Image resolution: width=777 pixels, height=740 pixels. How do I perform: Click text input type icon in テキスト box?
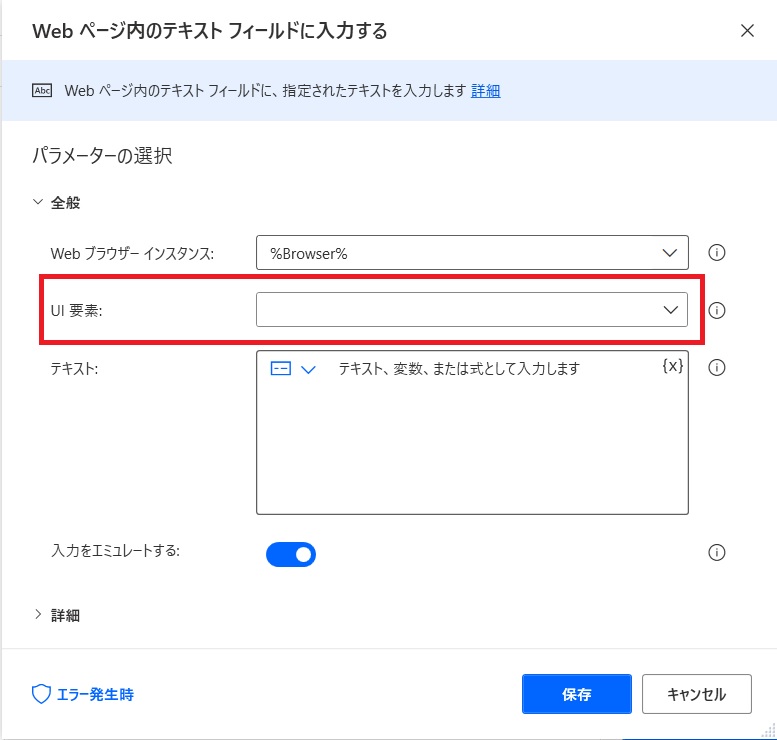(280, 369)
